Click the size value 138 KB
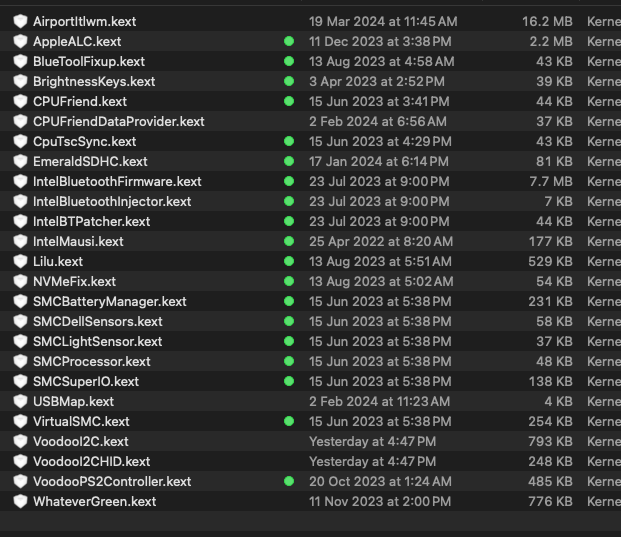 pyautogui.click(x=551, y=381)
